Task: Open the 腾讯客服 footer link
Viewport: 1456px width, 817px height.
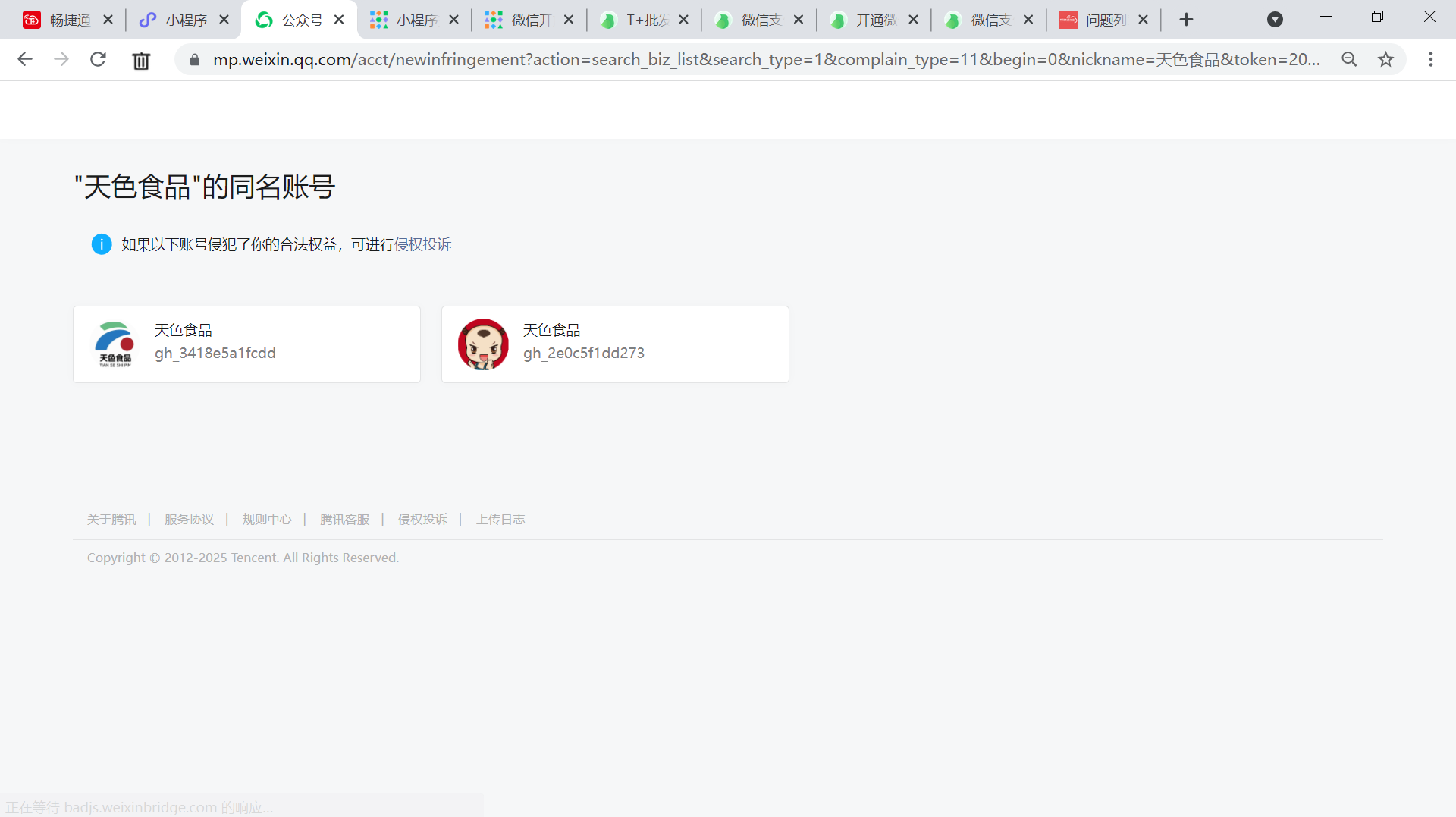Action: coord(345,520)
